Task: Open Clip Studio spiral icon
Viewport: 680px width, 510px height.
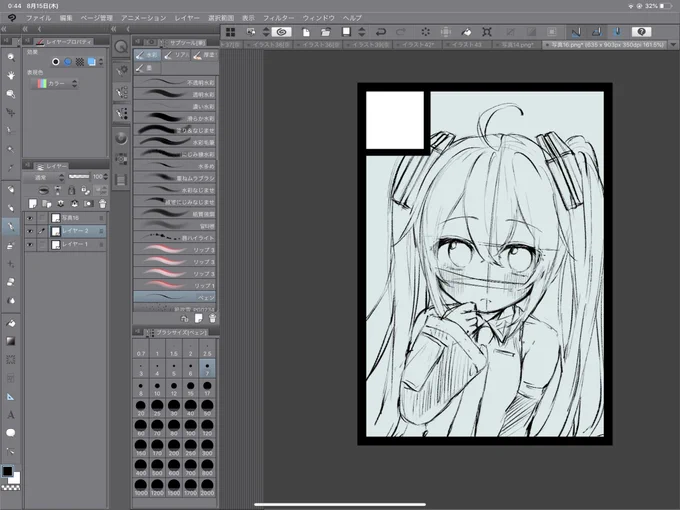Action: [281, 32]
